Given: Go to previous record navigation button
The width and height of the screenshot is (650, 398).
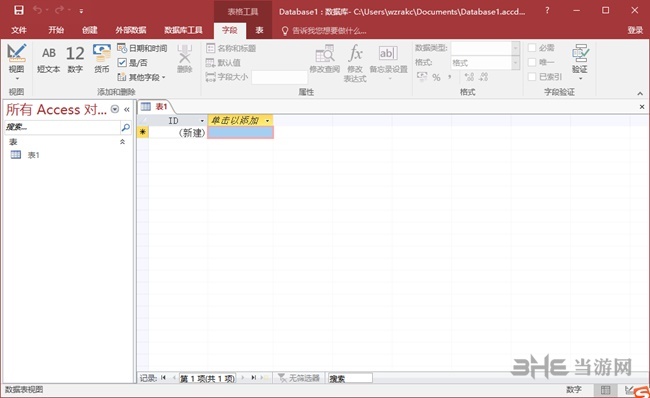Looking at the screenshot, I should (173, 378).
